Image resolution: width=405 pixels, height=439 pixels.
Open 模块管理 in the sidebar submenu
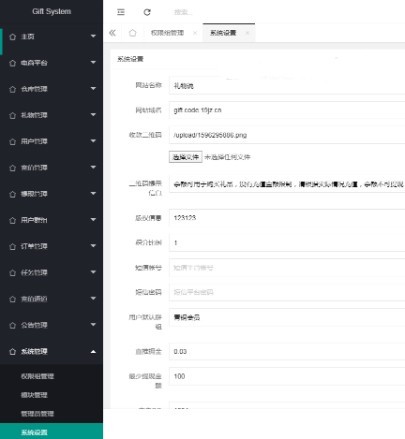(x=34, y=395)
